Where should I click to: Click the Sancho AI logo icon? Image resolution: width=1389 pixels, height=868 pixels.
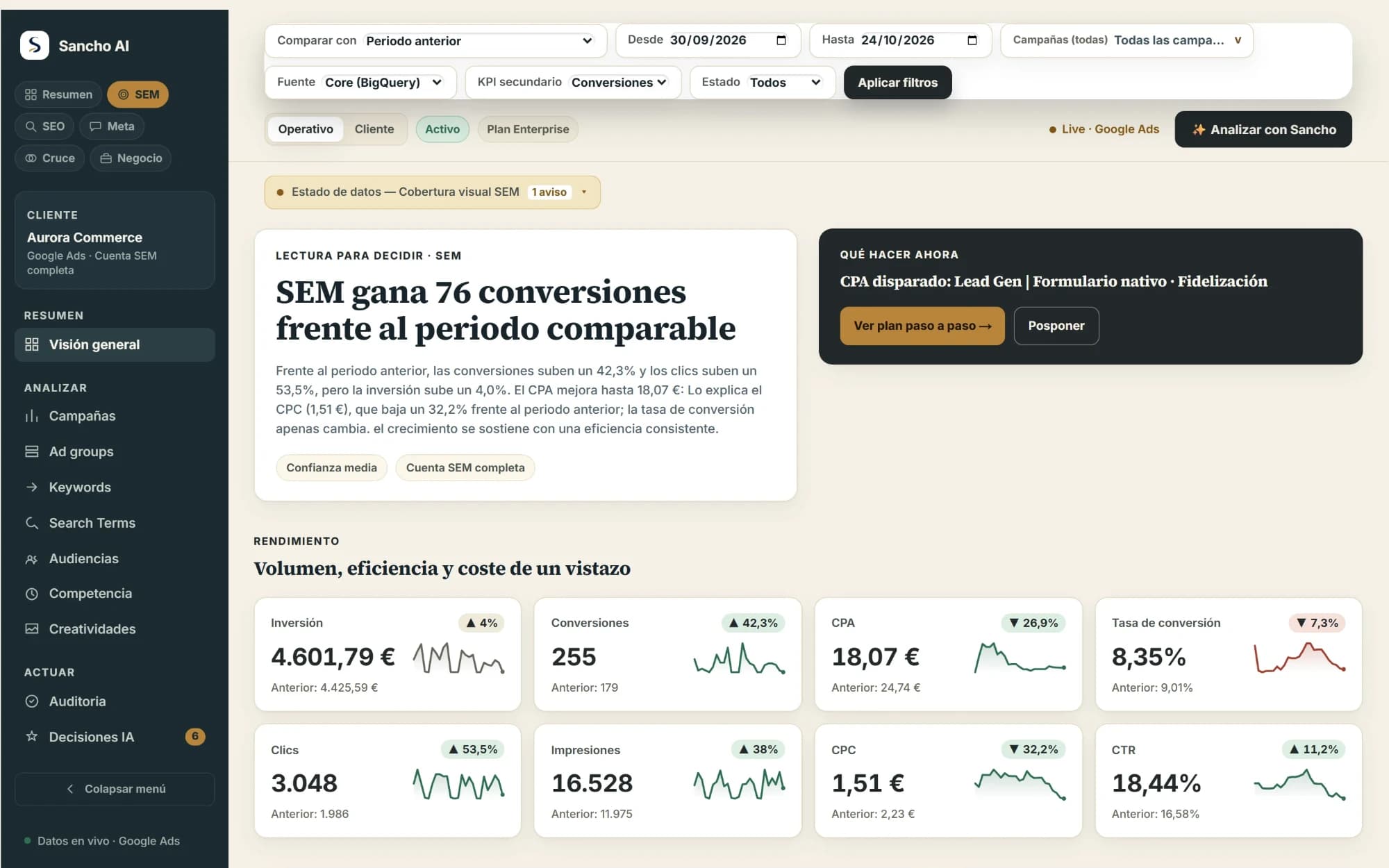[x=34, y=45]
